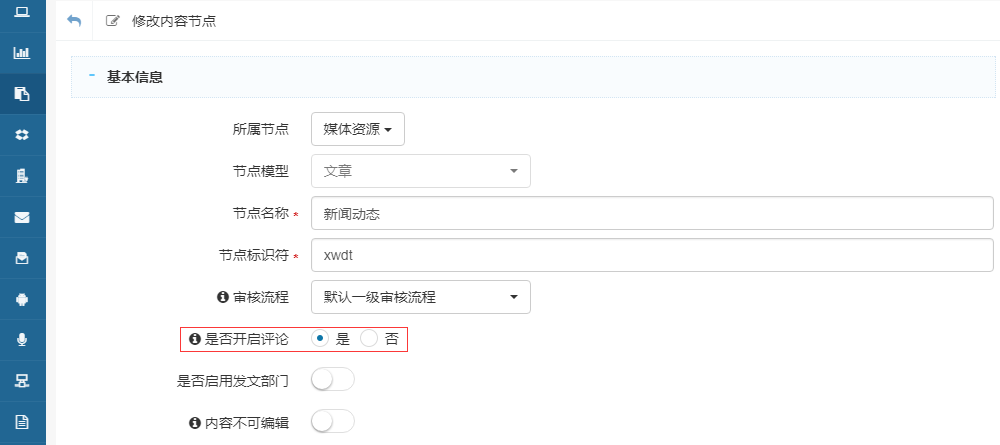The height and width of the screenshot is (445, 1000).
Task: Click the inbox tray sidebar icon
Action: pos(21,258)
